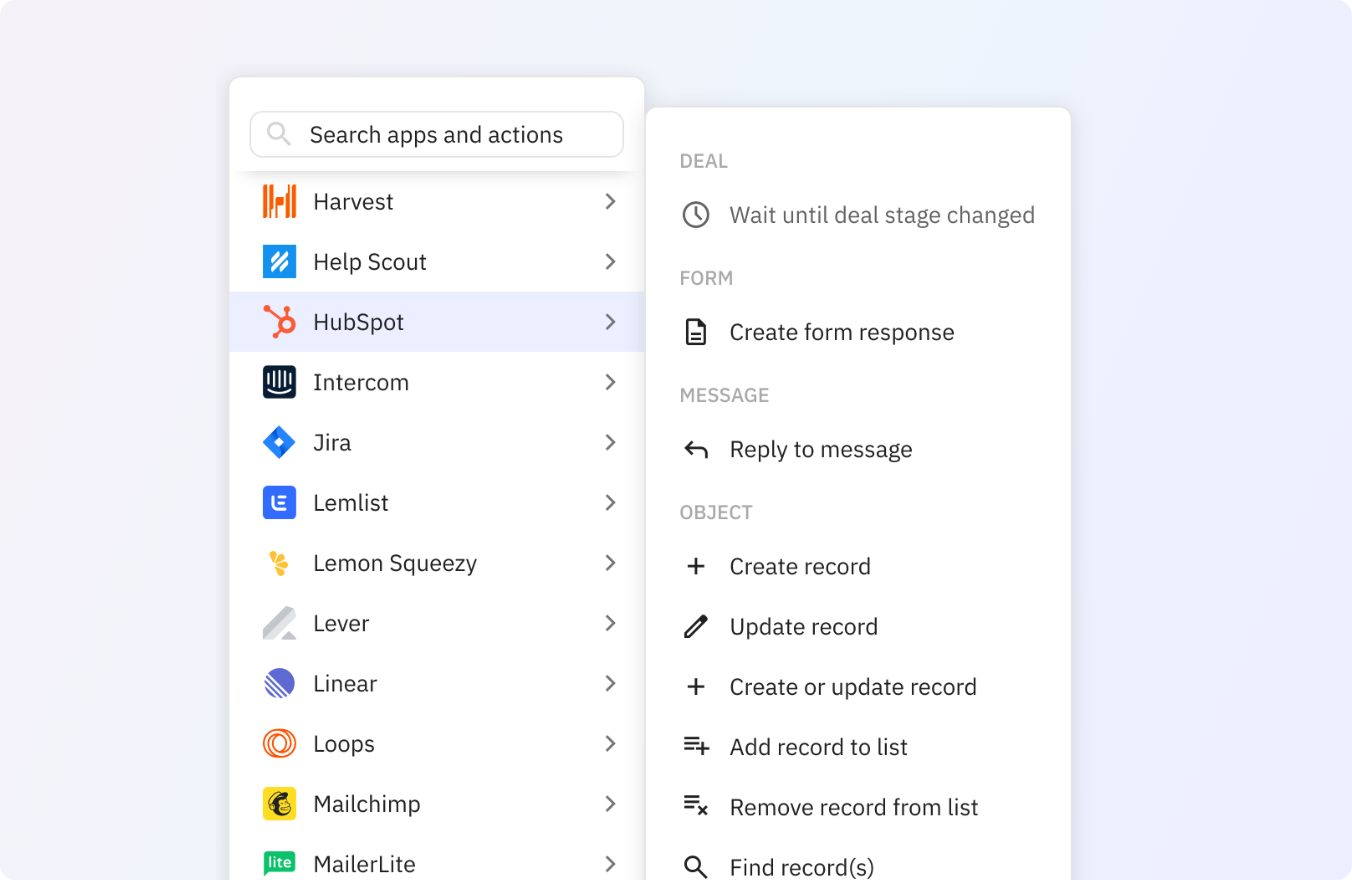The width and height of the screenshot is (1352, 880).
Task: Click the HubSpot sprocket logo icon
Action: point(279,322)
